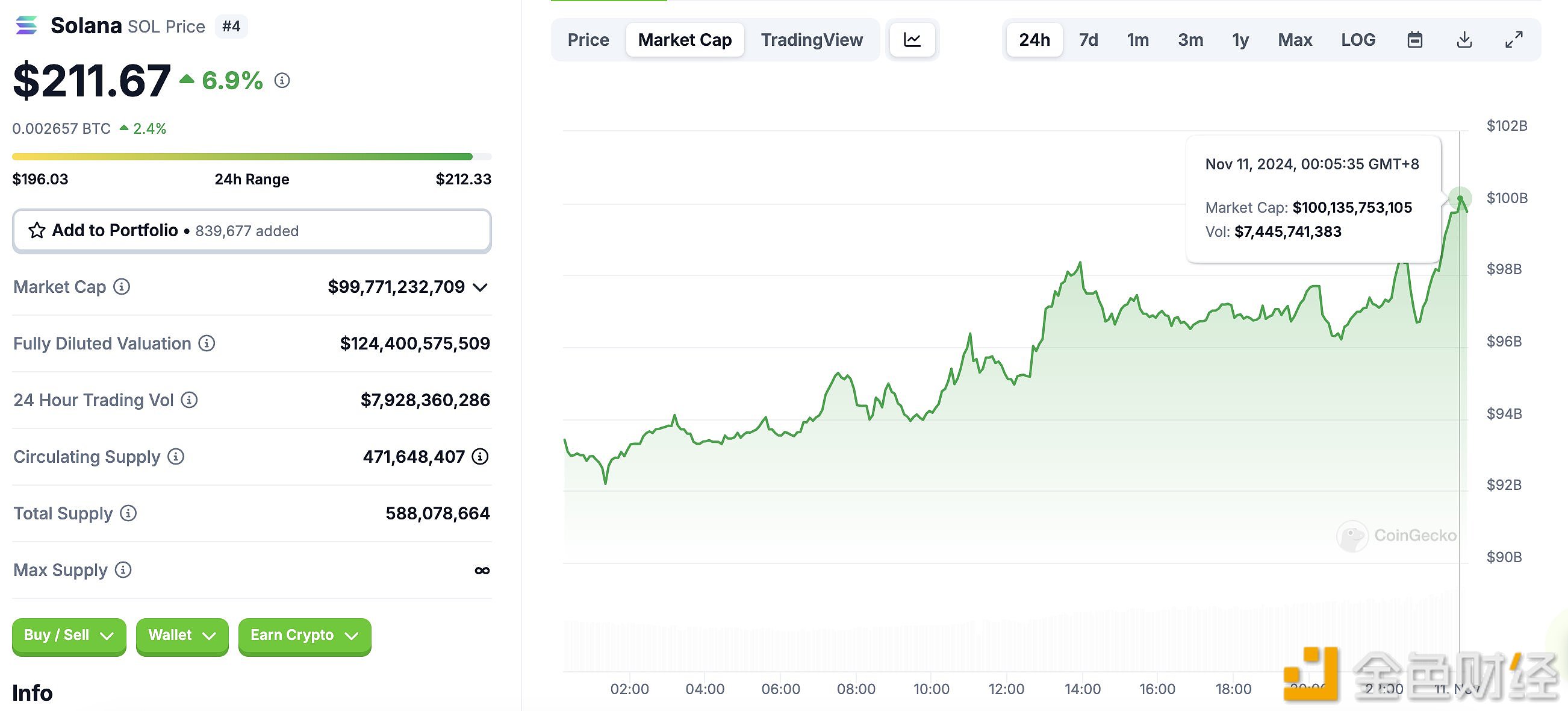Click the chart data point marker

[x=1460, y=198]
